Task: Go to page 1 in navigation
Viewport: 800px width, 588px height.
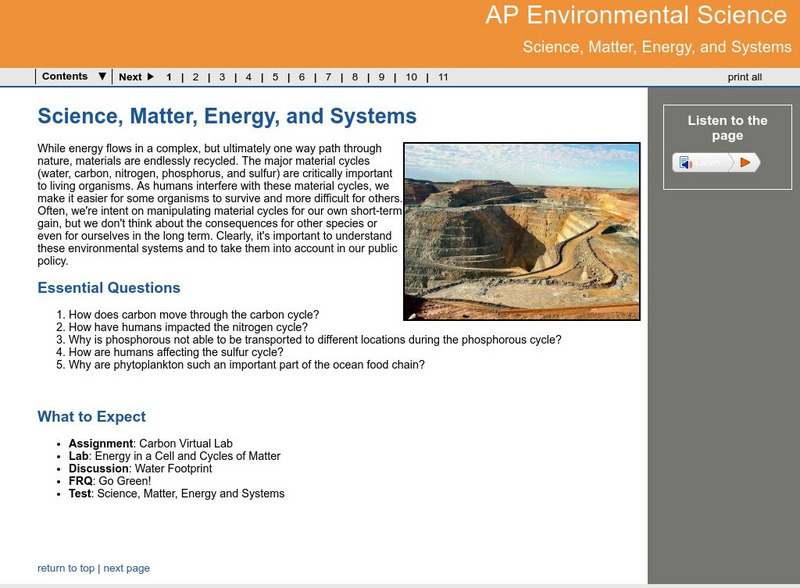Action: click(169, 77)
